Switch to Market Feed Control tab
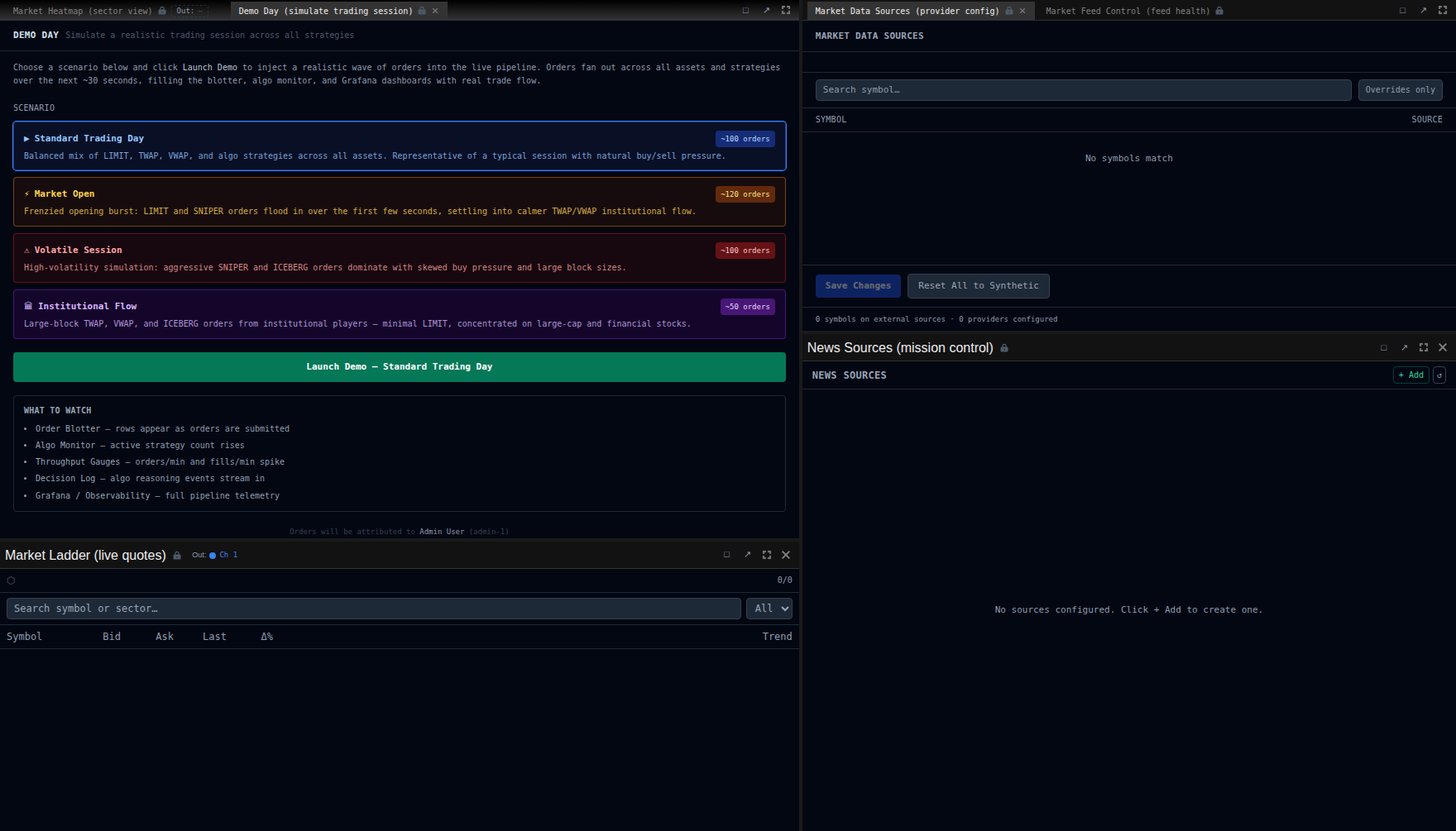Screen dimensions: 1456x831 point(1127,11)
